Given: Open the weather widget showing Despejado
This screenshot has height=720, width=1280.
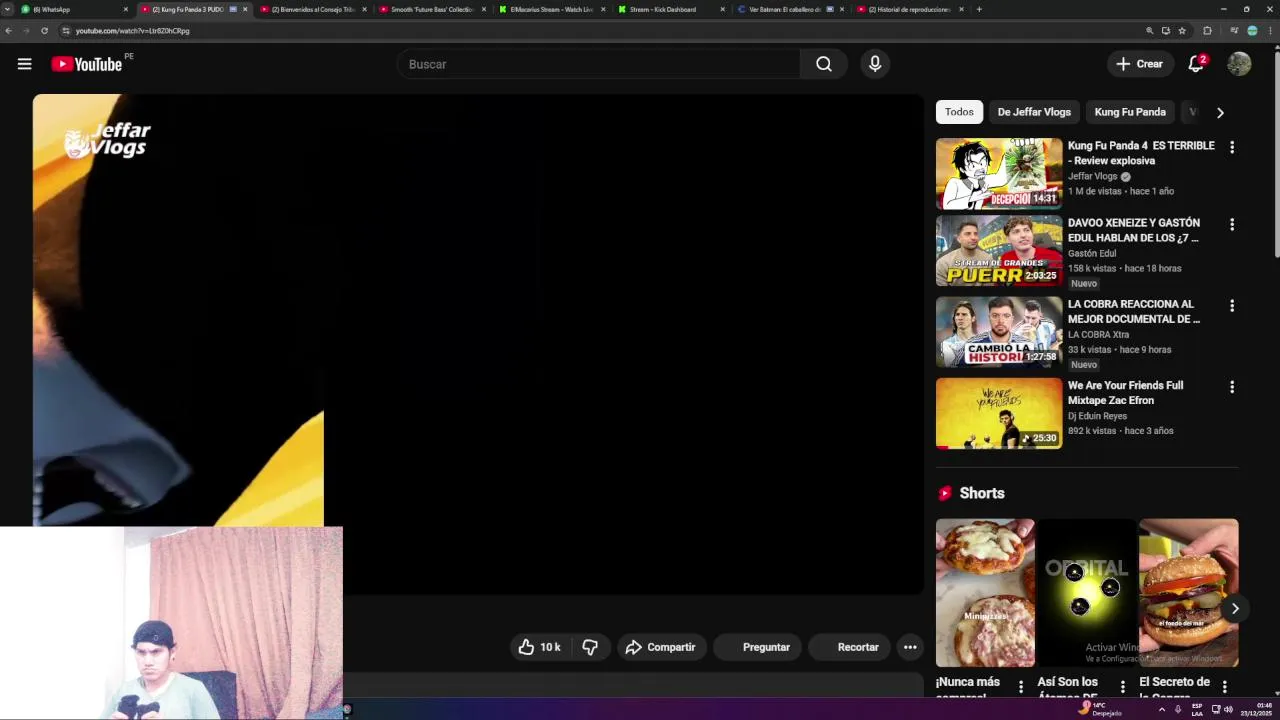Looking at the screenshot, I should [1100, 709].
